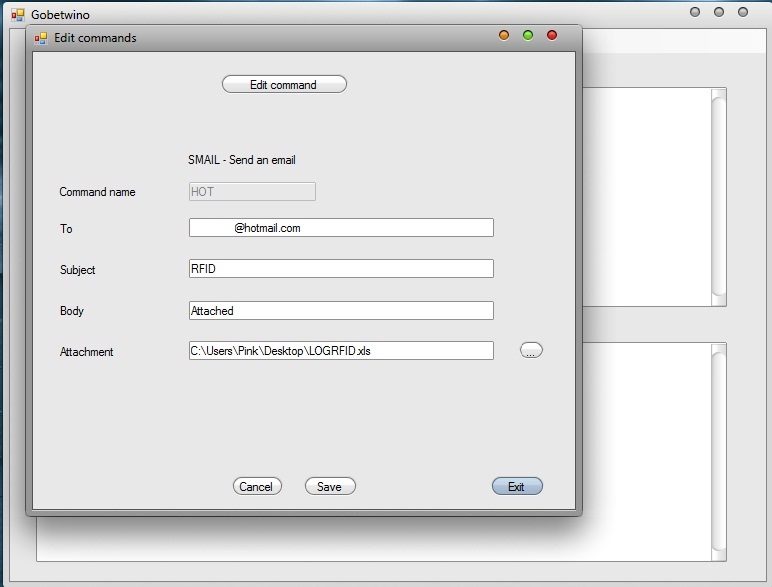This screenshot has height=587, width=772.
Task: Click the Cancel button
Action: point(257,486)
